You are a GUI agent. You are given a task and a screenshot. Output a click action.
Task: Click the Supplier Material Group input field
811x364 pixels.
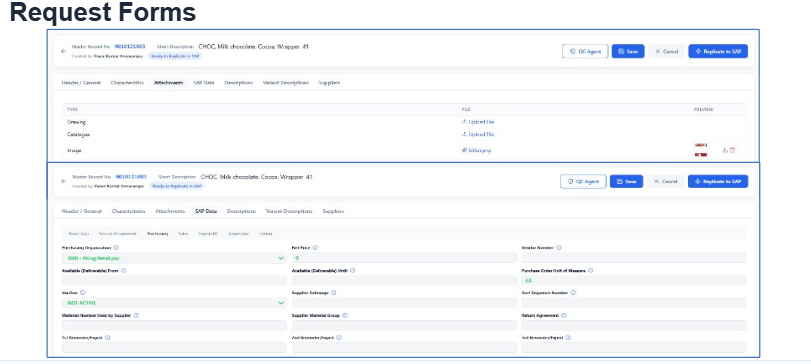[404, 325]
